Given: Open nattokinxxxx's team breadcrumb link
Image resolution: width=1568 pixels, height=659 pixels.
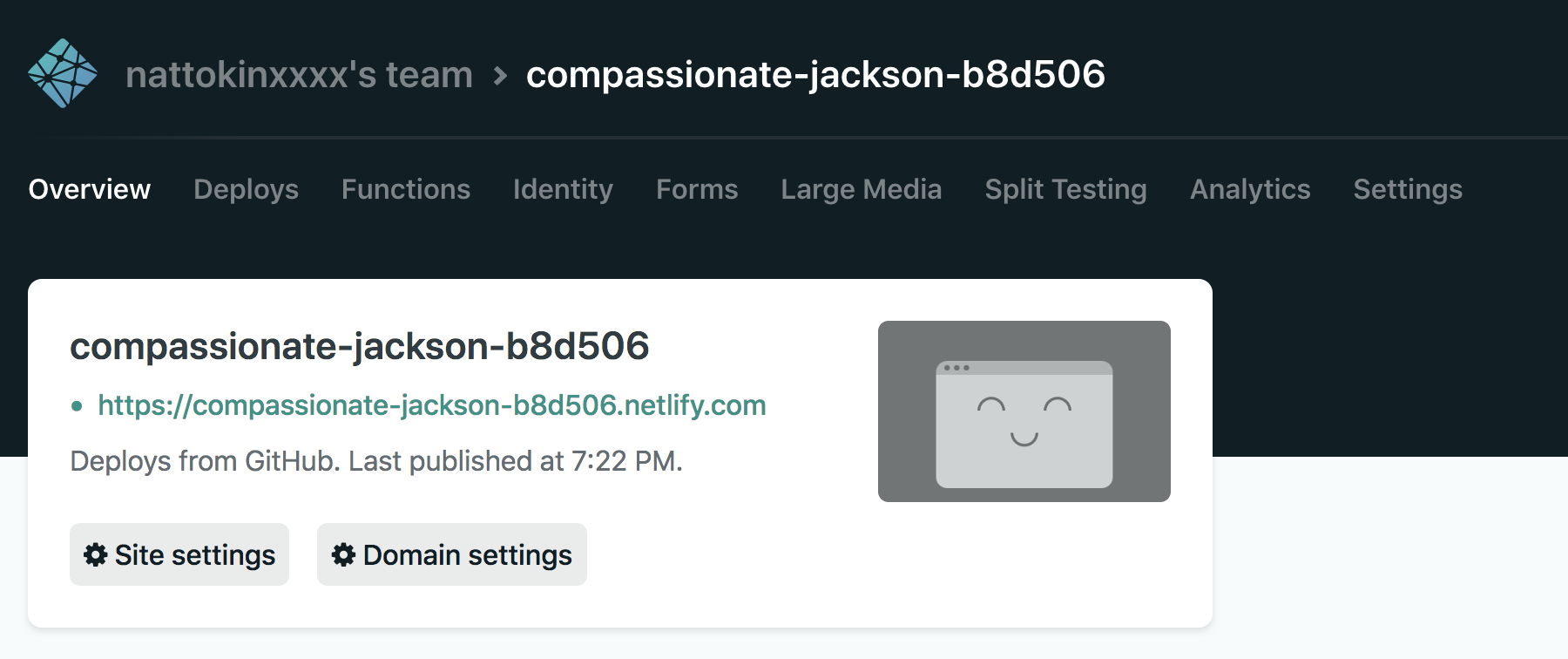Looking at the screenshot, I should tap(299, 75).
